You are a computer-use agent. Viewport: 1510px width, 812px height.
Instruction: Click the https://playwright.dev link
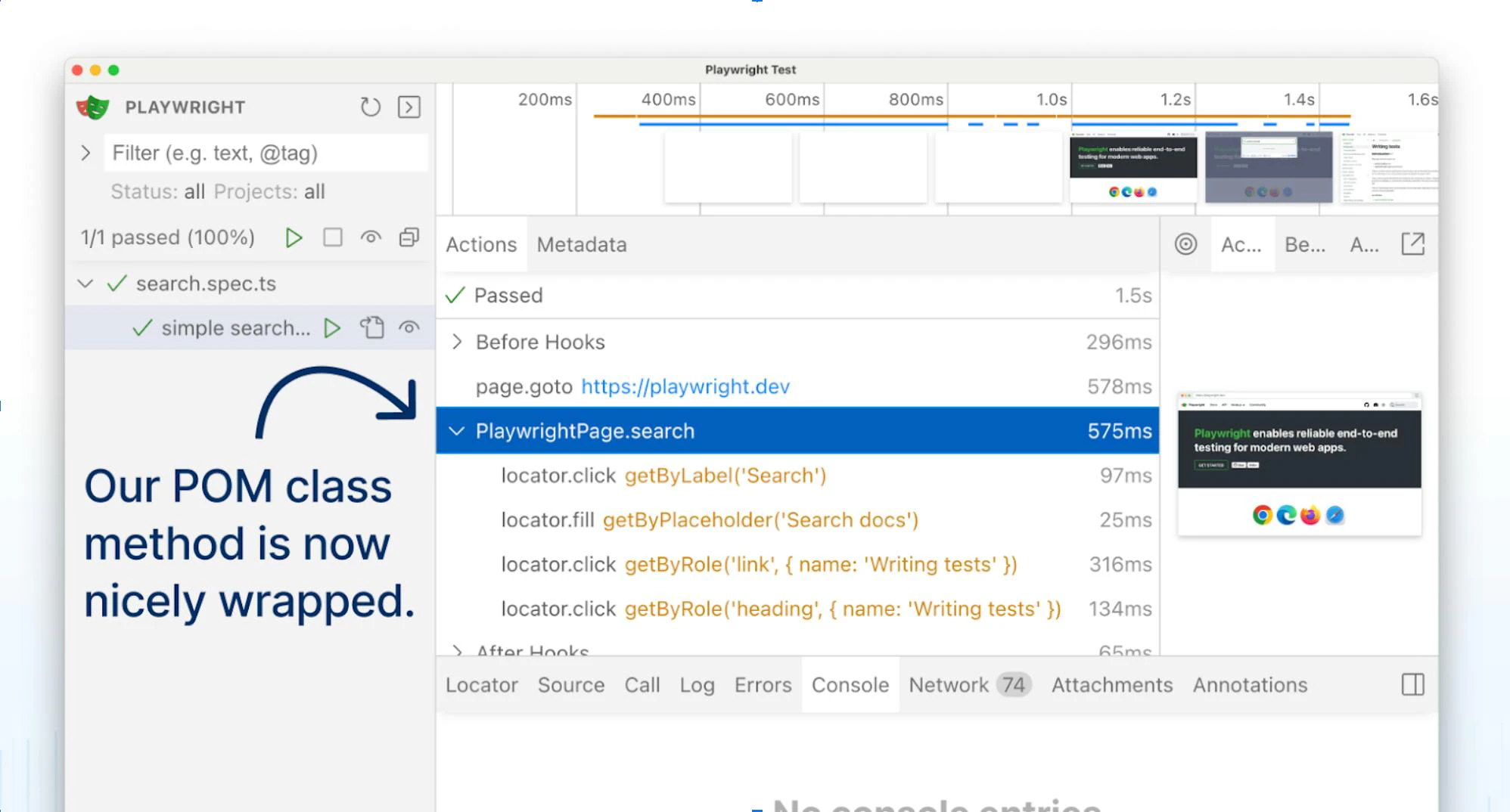685,386
